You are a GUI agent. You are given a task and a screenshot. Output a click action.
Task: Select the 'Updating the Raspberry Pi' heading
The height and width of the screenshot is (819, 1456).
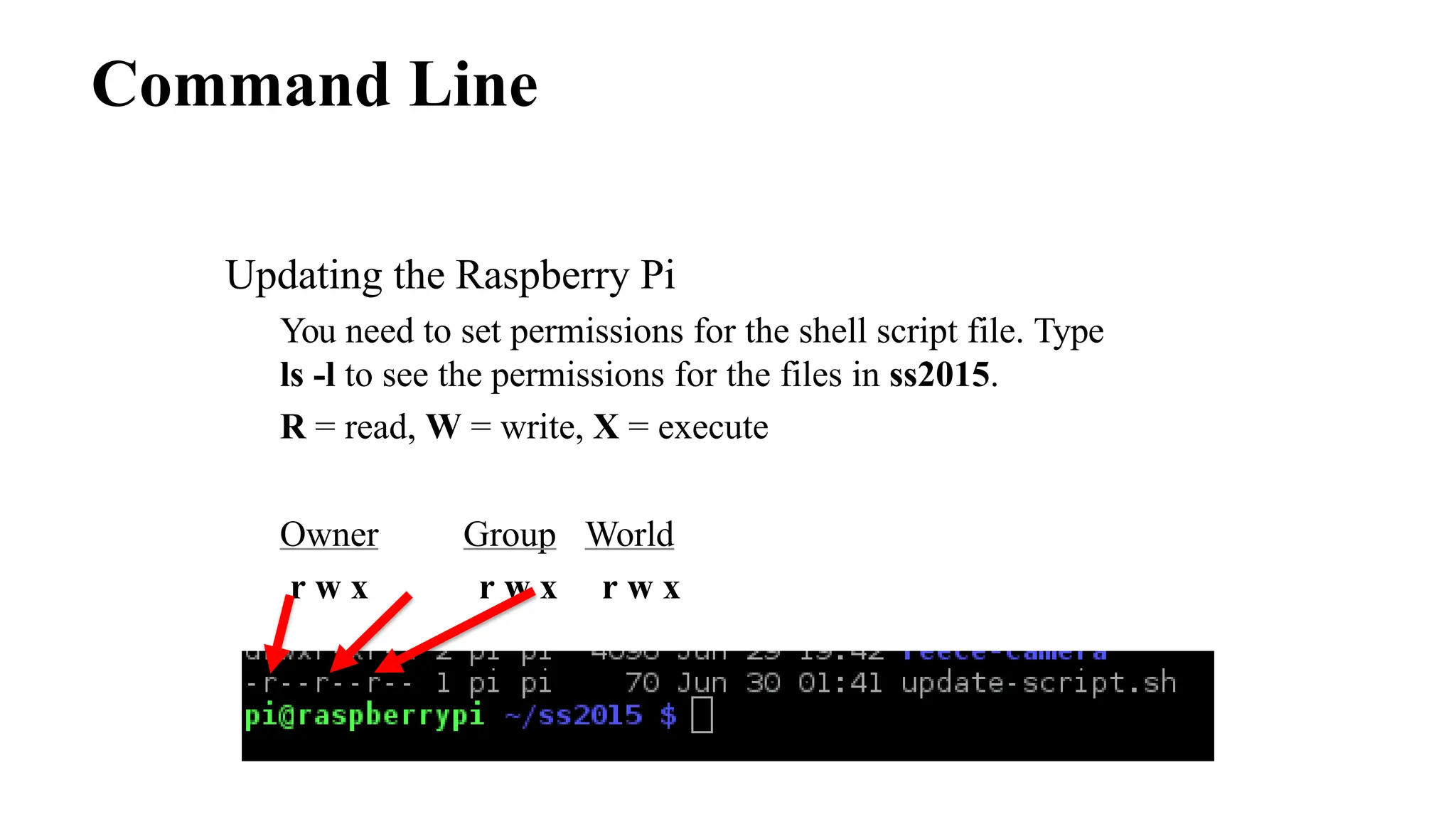[x=450, y=276]
